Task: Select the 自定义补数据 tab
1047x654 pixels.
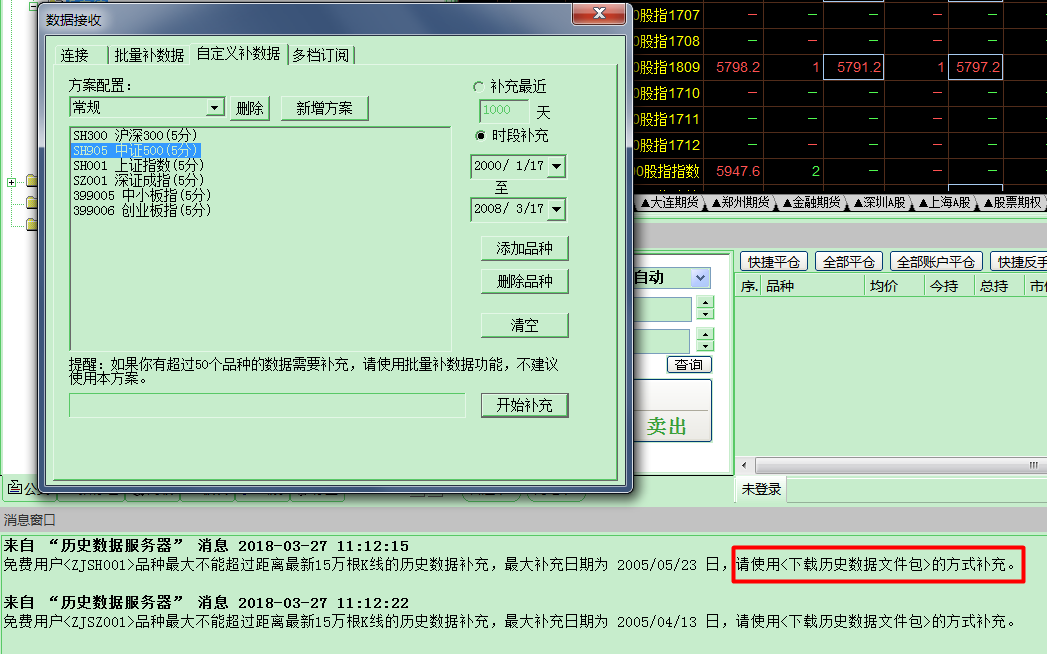Action: pyautogui.click(x=238, y=53)
